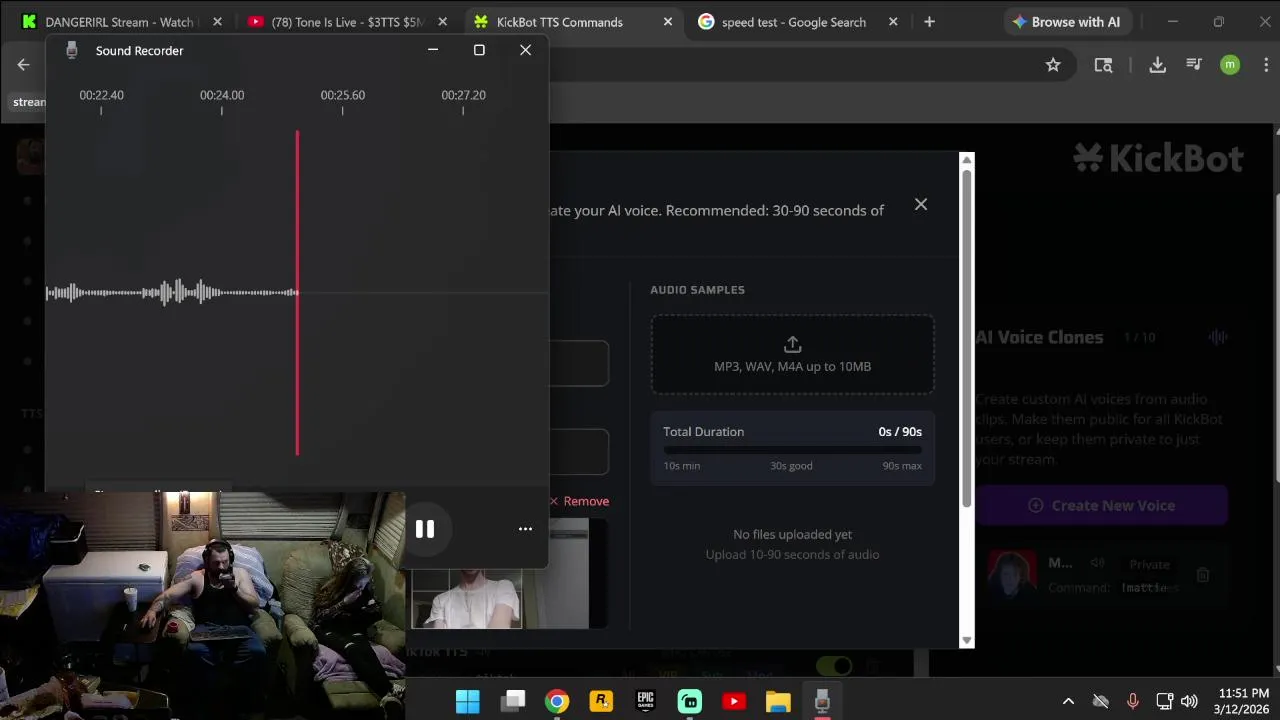Open Streamlabs icon on taskbar
The height and width of the screenshot is (720, 1280).
pyautogui.click(x=690, y=701)
